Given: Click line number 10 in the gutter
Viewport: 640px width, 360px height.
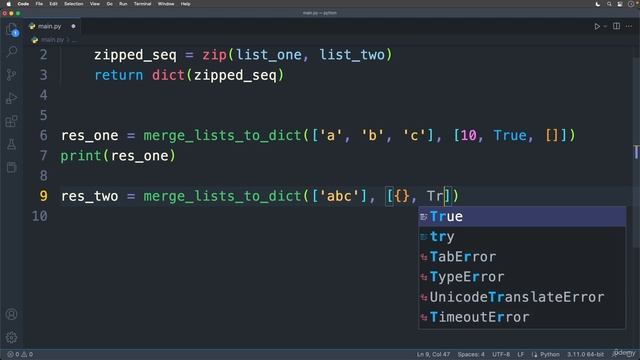Looking at the screenshot, I should click(40, 216).
